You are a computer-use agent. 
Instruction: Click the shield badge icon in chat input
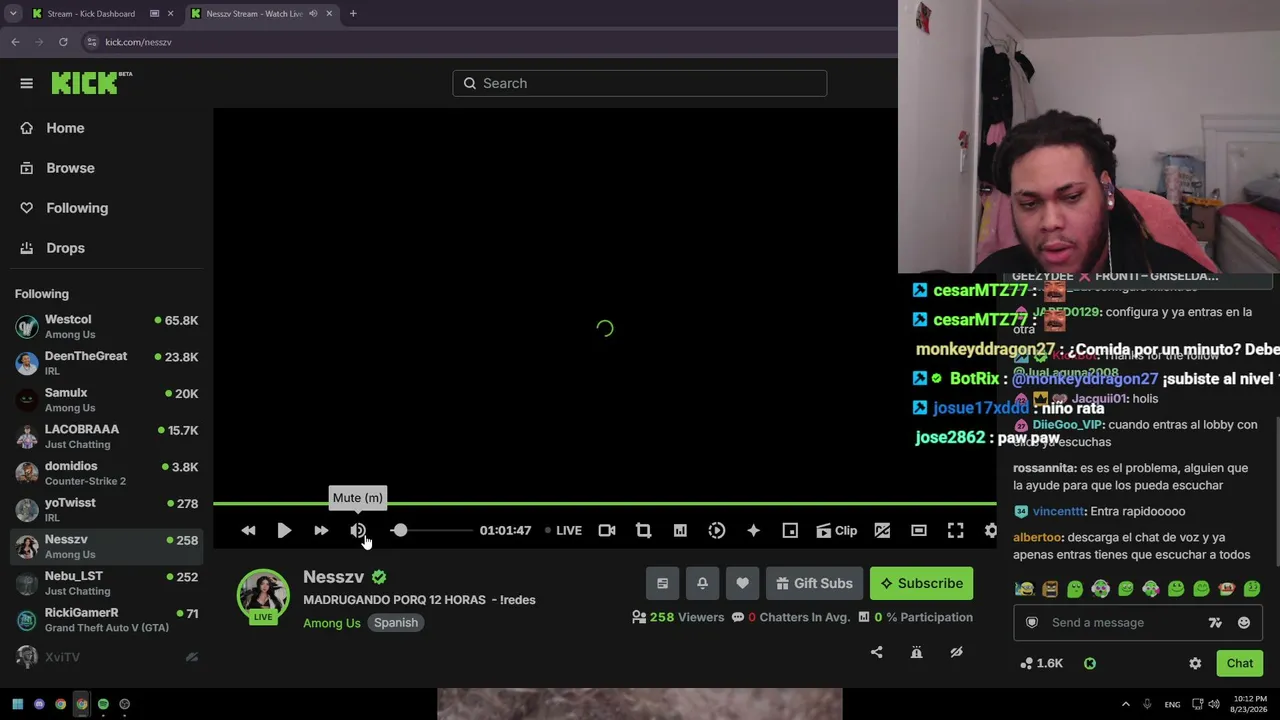pos(1032,622)
